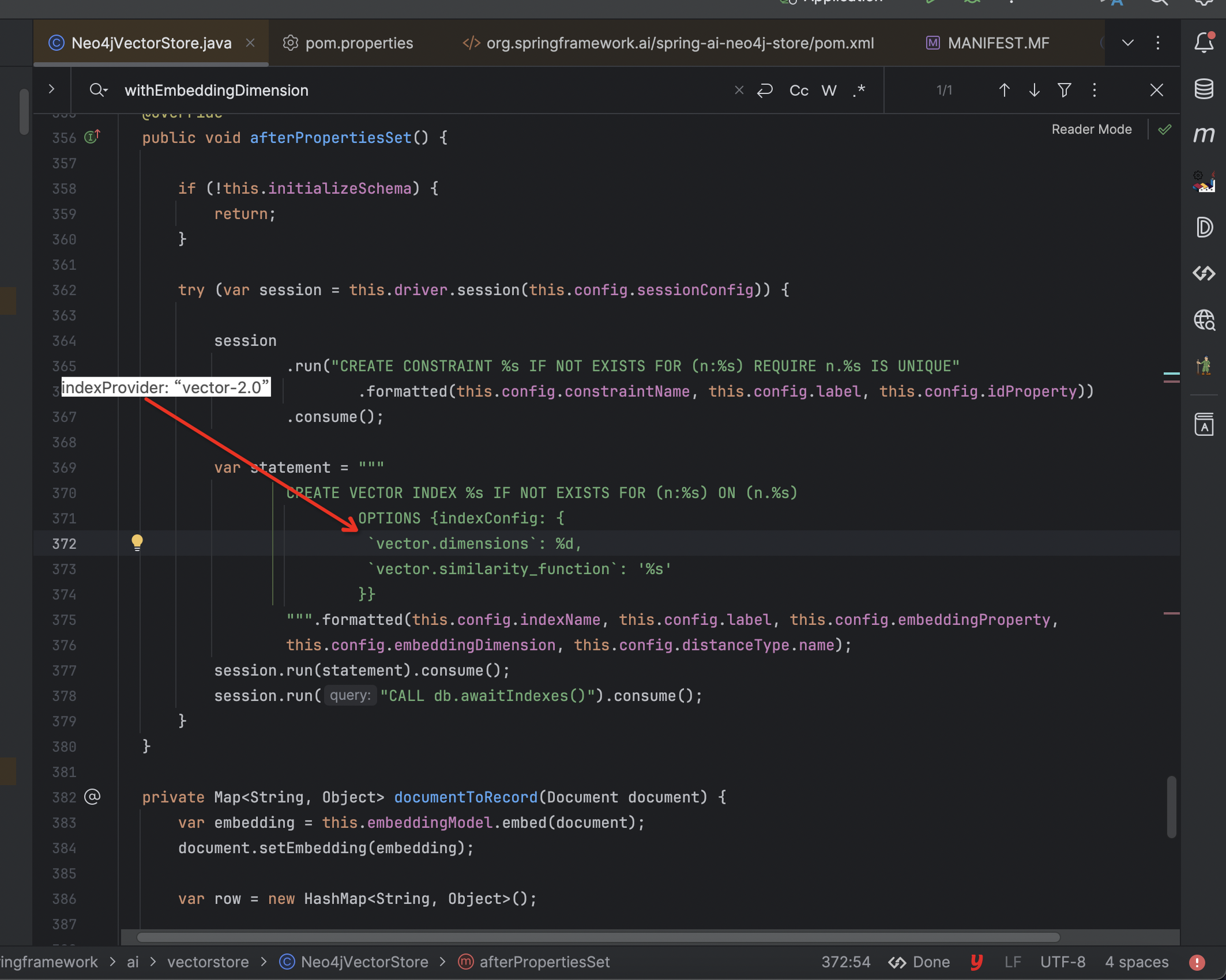Click the implements gutter icon on line 356

[x=92, y=137]
